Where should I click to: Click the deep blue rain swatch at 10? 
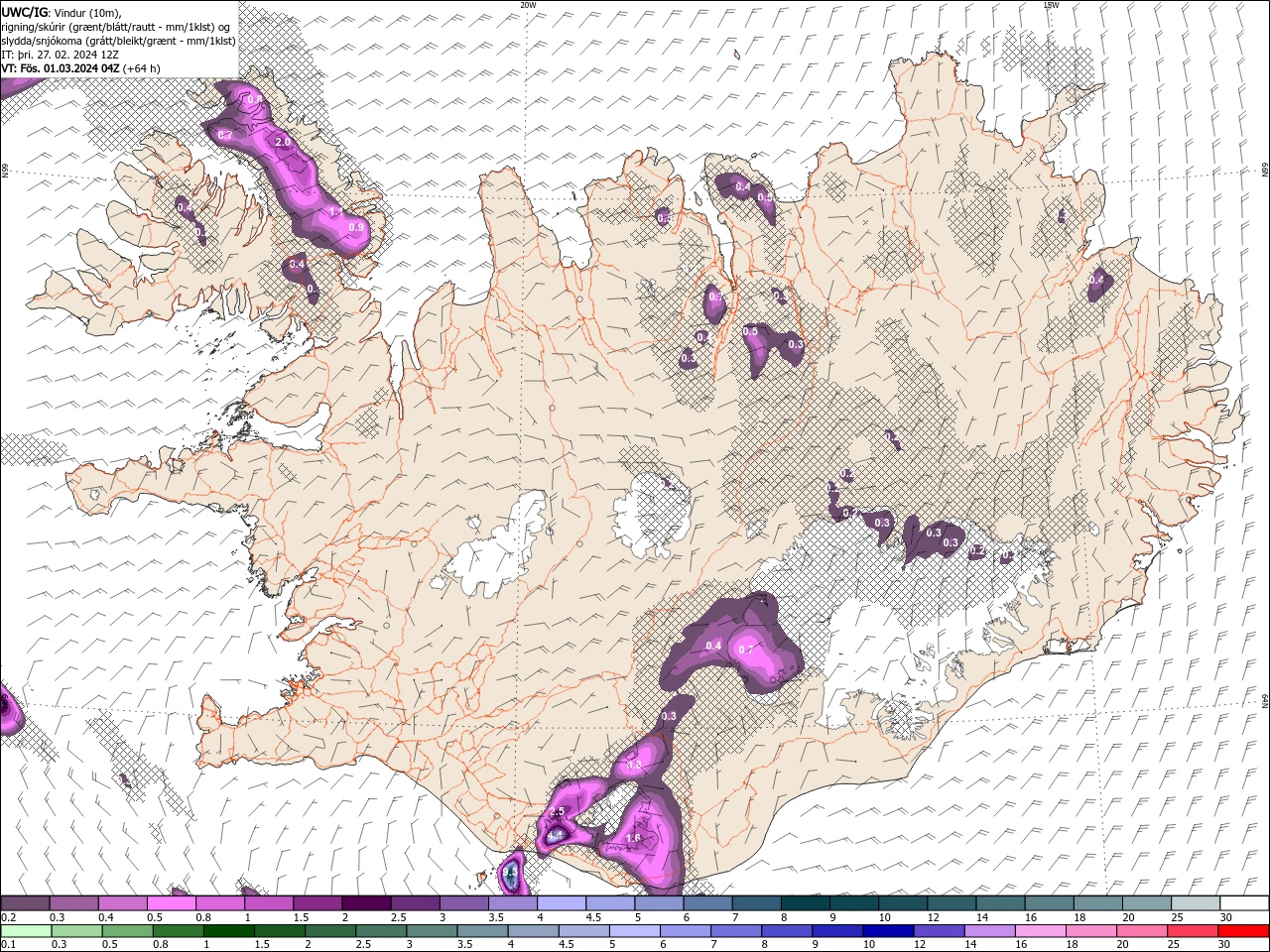coord(888,931)
